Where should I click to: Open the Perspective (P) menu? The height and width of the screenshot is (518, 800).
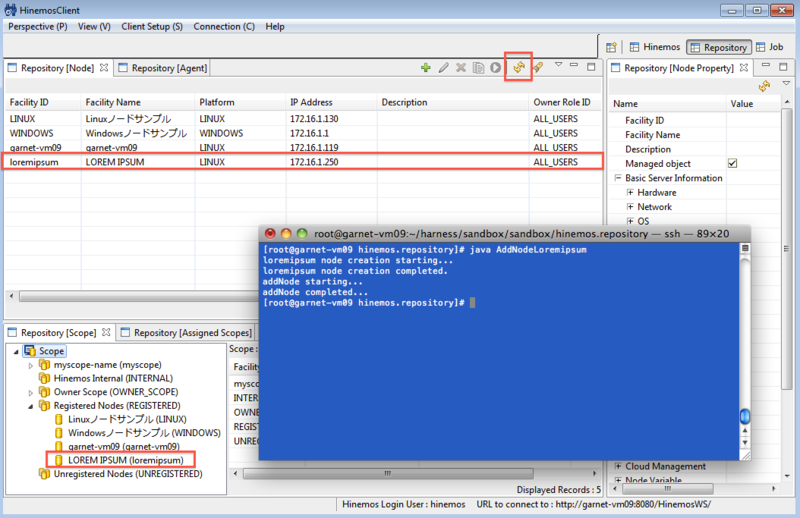tap(38, 27)
